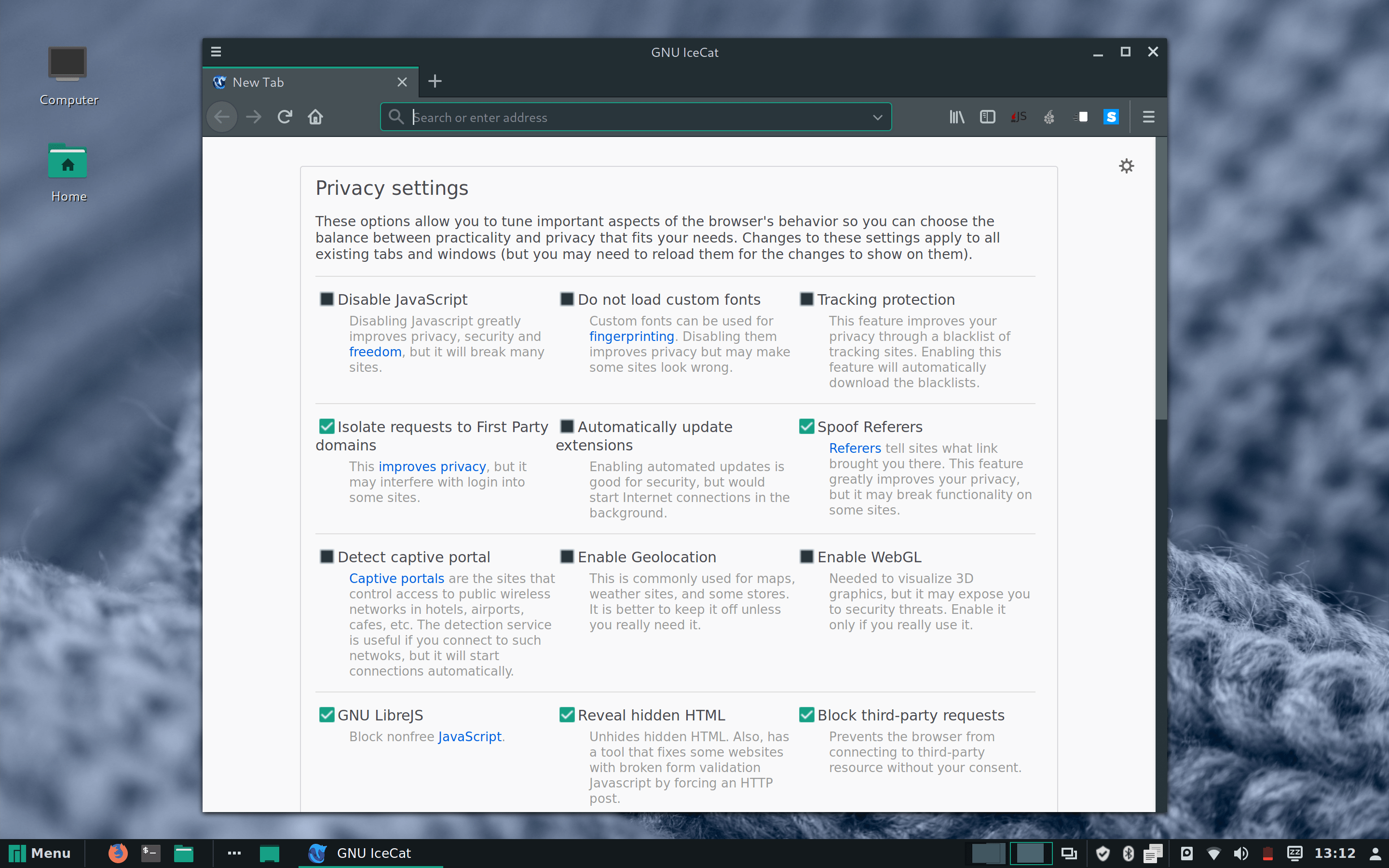This screenshot has height=868, width=1389.
Task: Open the three-dots taskbar overflow
Action: click(x=234, y=853)
